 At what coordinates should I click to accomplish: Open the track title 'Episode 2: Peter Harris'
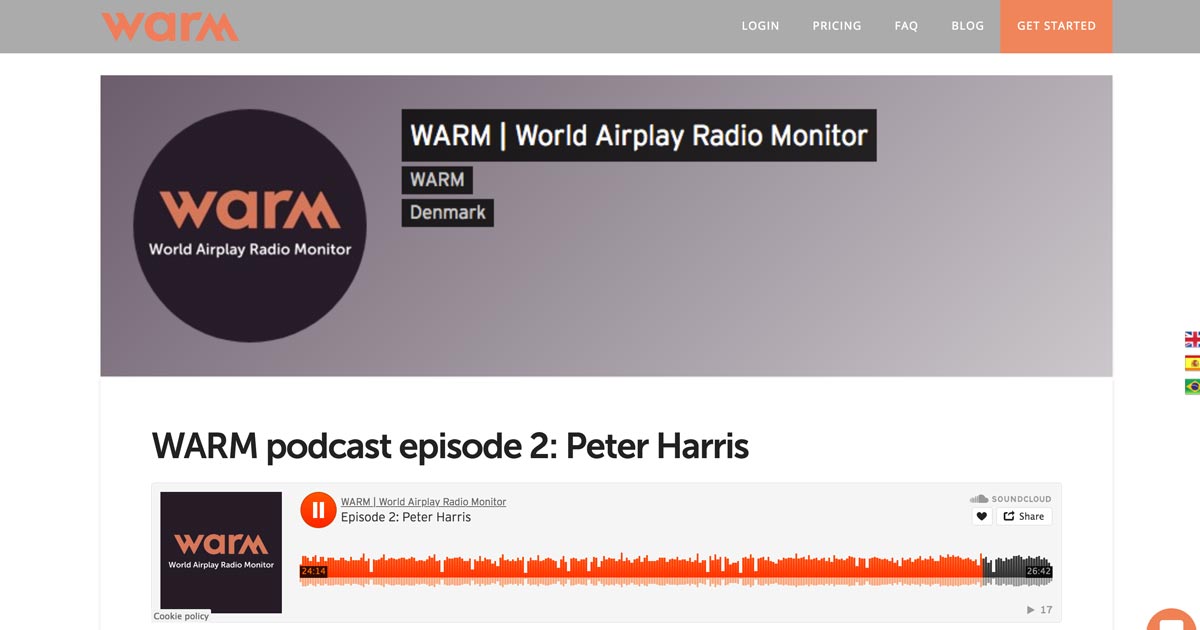(406, 517)
